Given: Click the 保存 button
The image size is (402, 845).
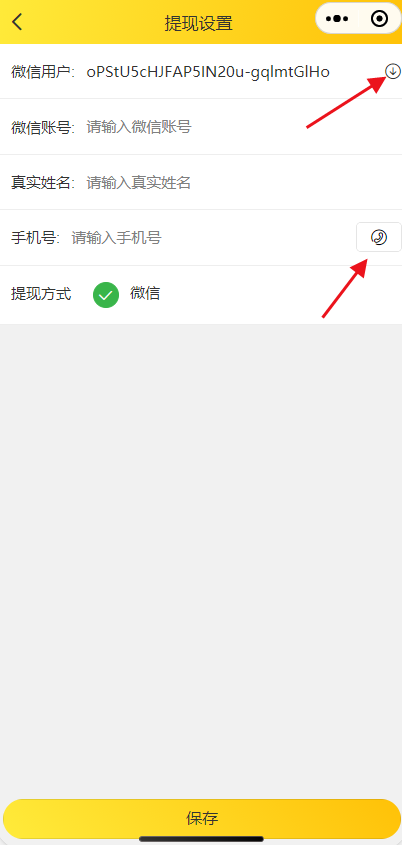Looking at the screenshot, I should click(x=202, y=818).
